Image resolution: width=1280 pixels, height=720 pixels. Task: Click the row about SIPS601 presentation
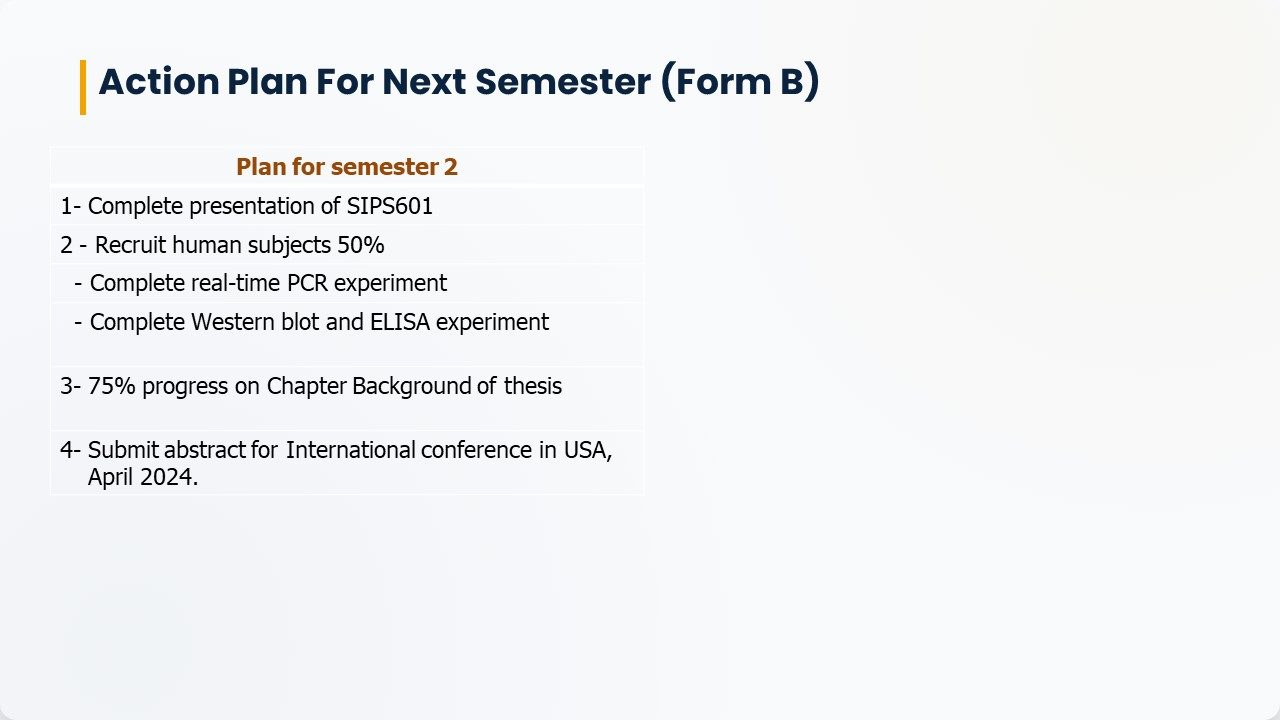pyautogui.click(x=347, y=206)
